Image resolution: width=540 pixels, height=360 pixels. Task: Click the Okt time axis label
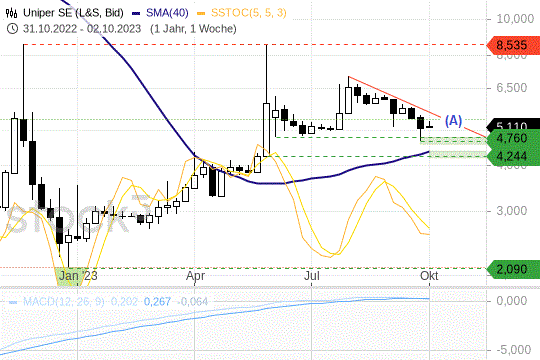tap(429, 276)
